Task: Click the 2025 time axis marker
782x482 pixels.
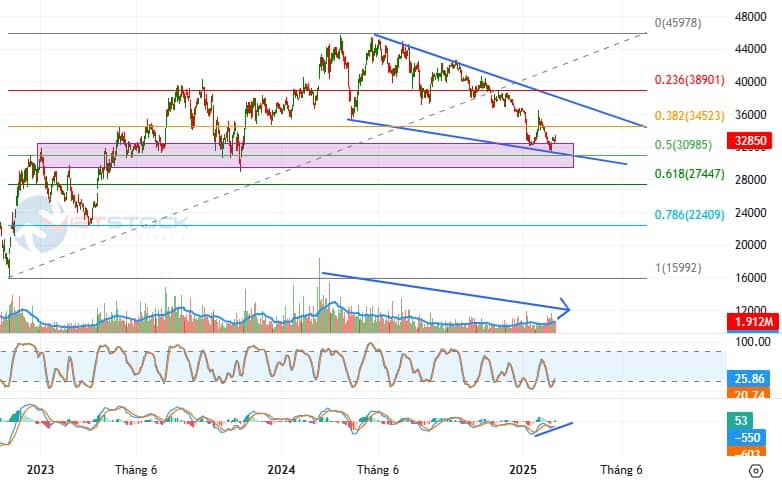Action: [524, 468]
